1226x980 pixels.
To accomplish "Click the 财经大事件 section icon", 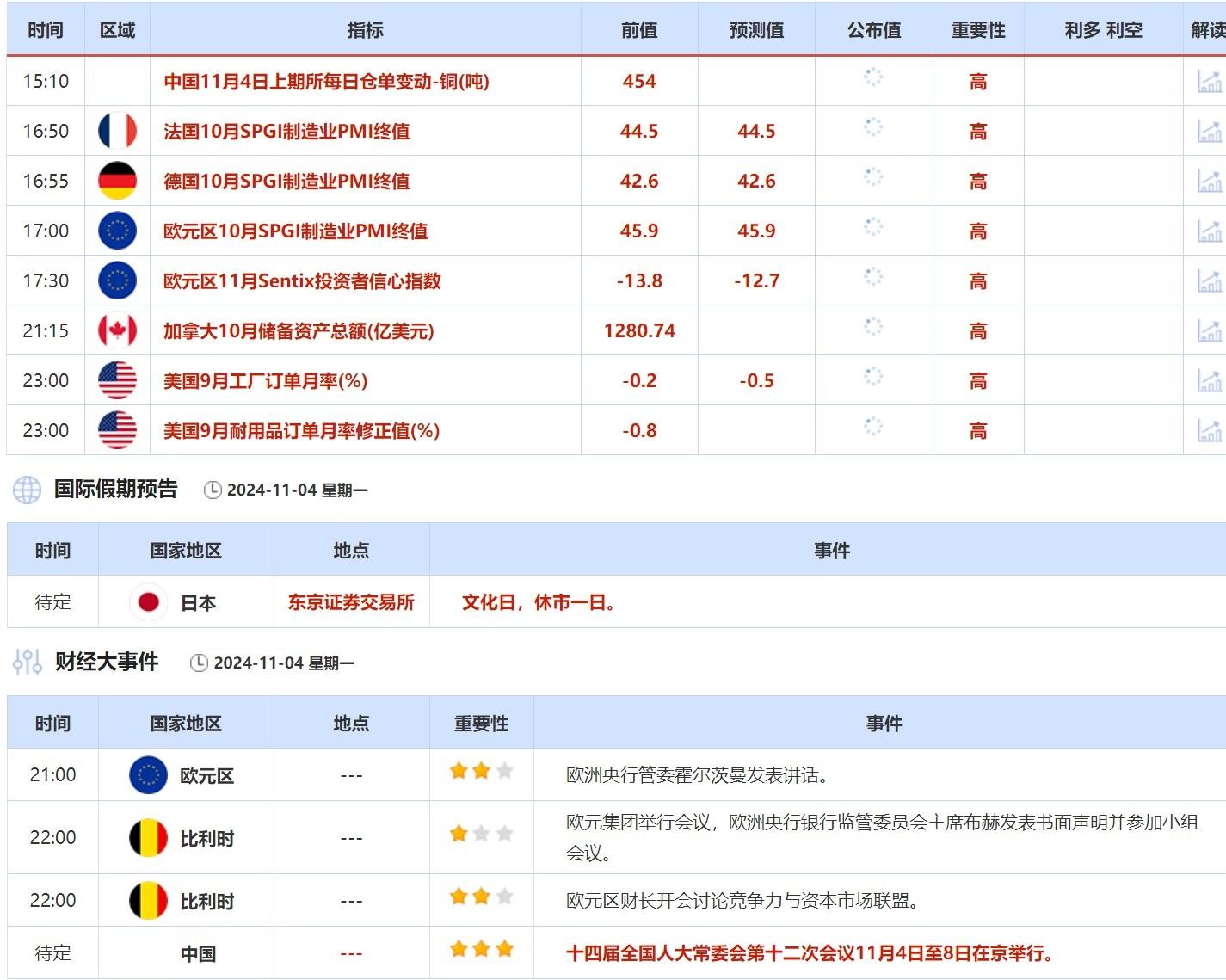I will [26, 663].
